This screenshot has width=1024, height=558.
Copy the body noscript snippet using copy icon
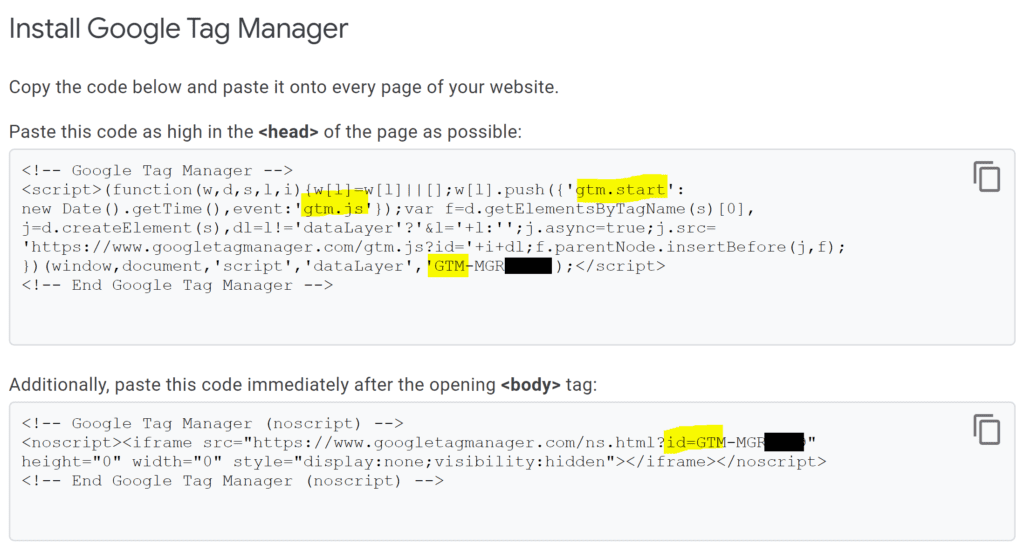[x=986, y=430]
